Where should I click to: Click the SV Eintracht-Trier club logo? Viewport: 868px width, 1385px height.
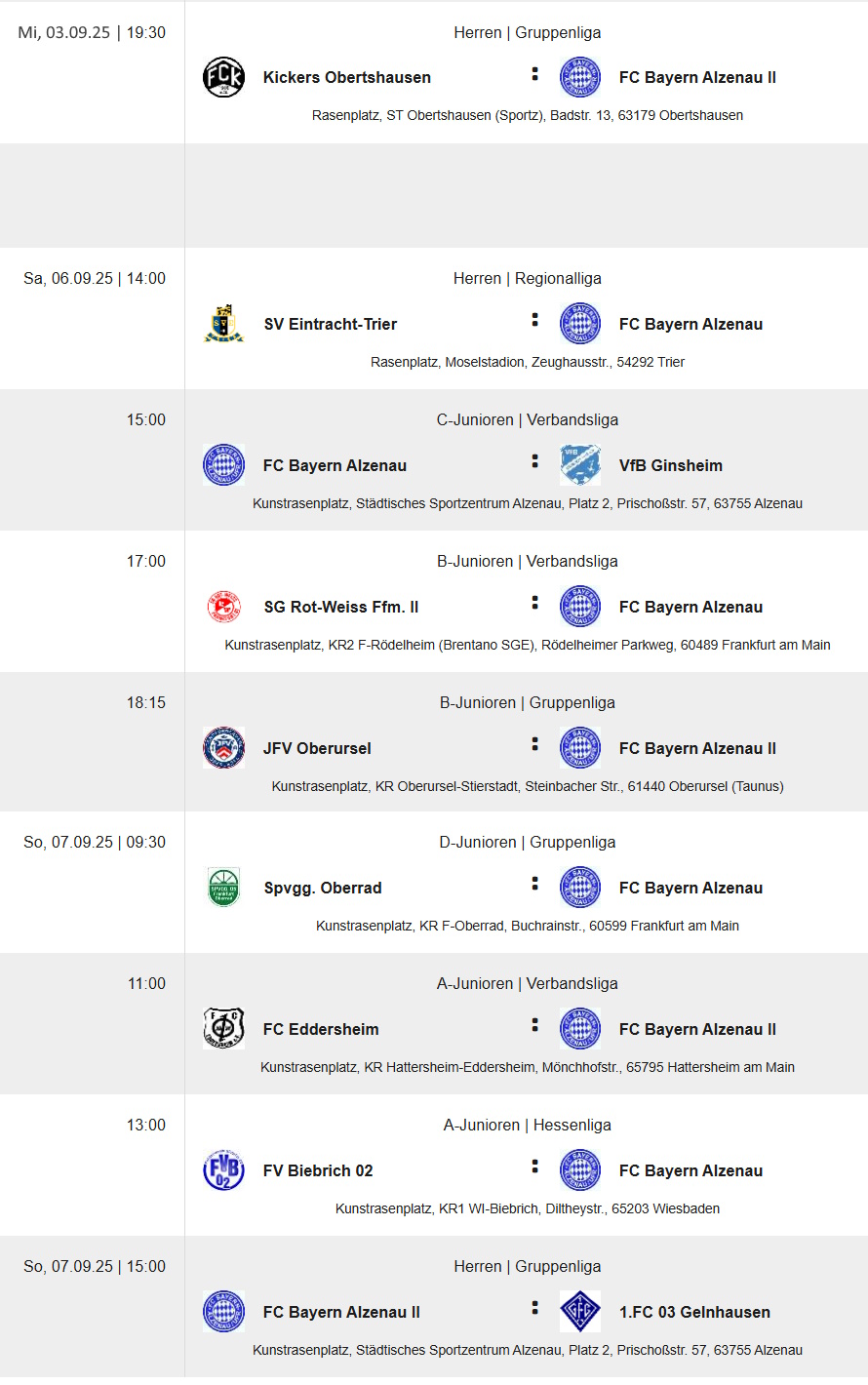[x=223, y=324]
